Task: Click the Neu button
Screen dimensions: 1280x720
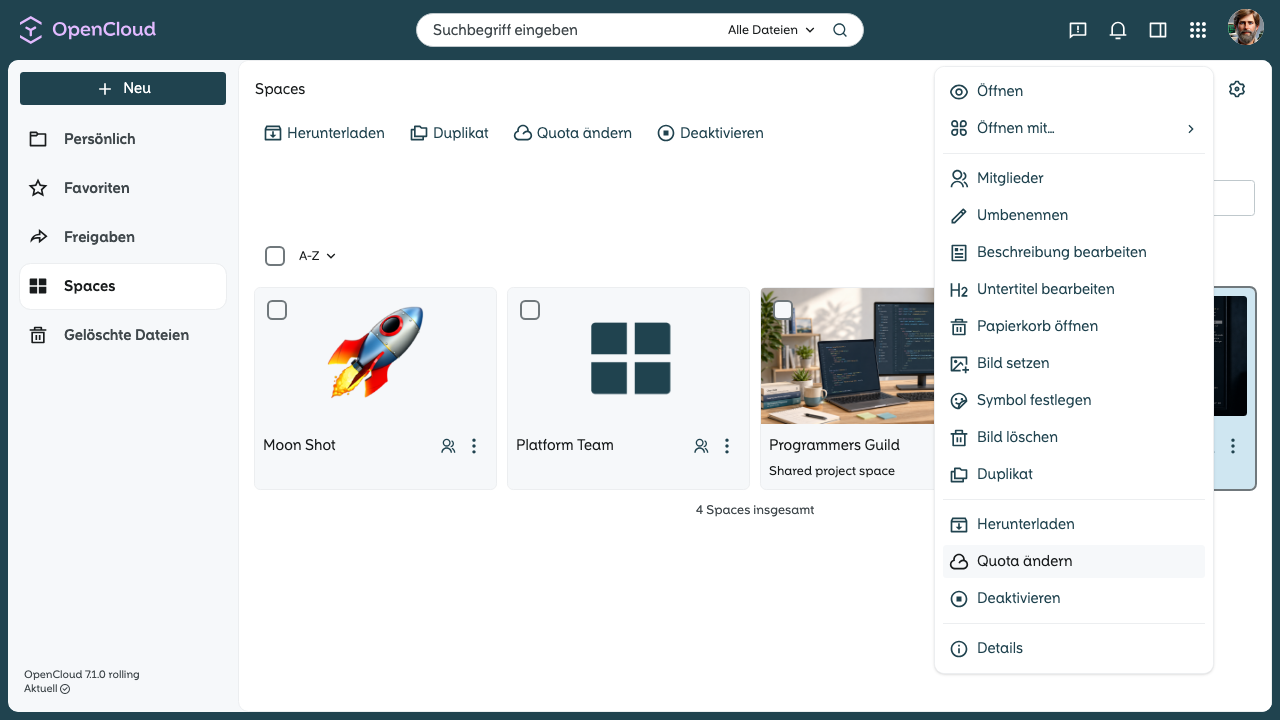Action: point(123,88)
